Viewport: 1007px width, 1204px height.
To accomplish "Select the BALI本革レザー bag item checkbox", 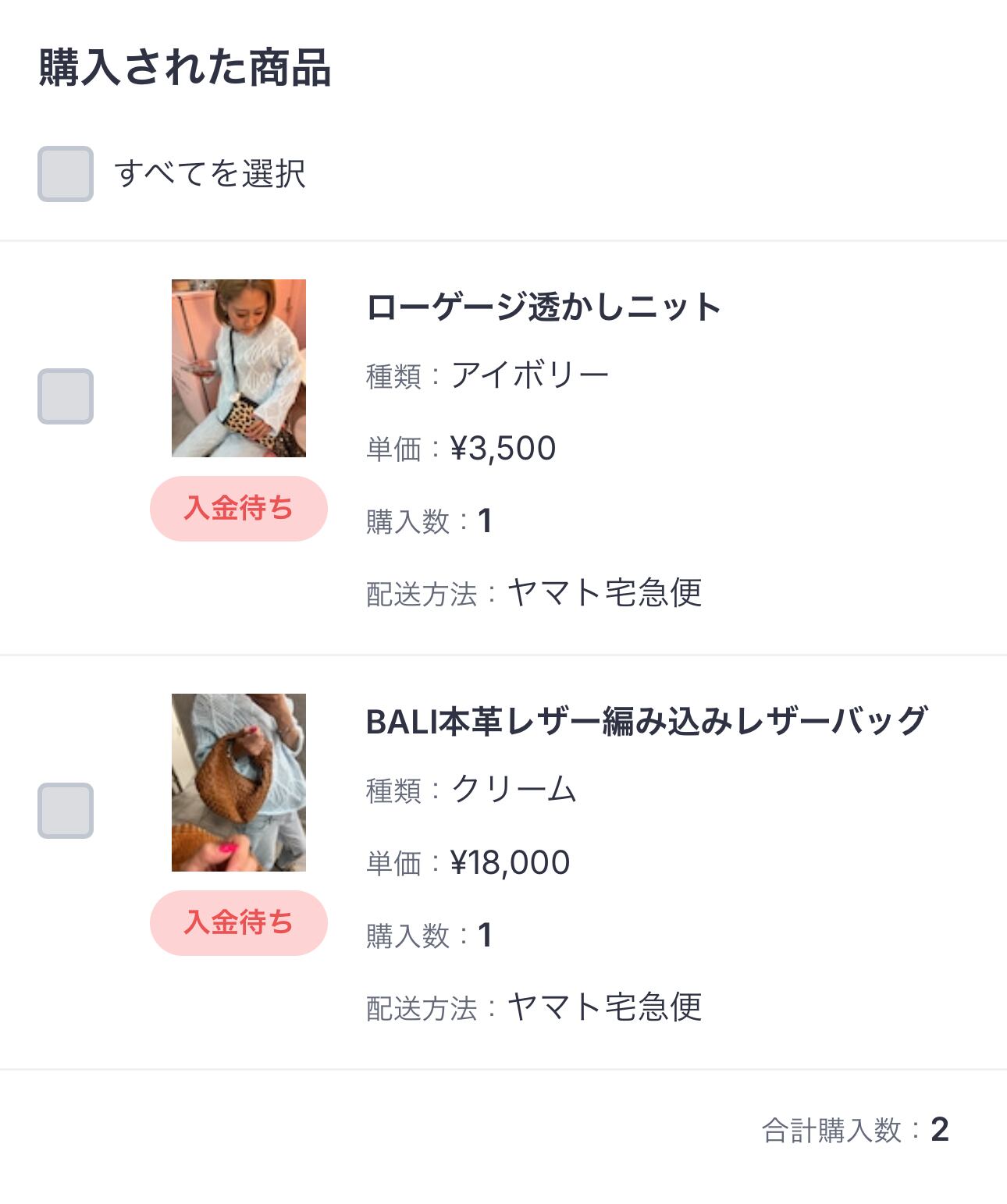I will pos(66,811).
